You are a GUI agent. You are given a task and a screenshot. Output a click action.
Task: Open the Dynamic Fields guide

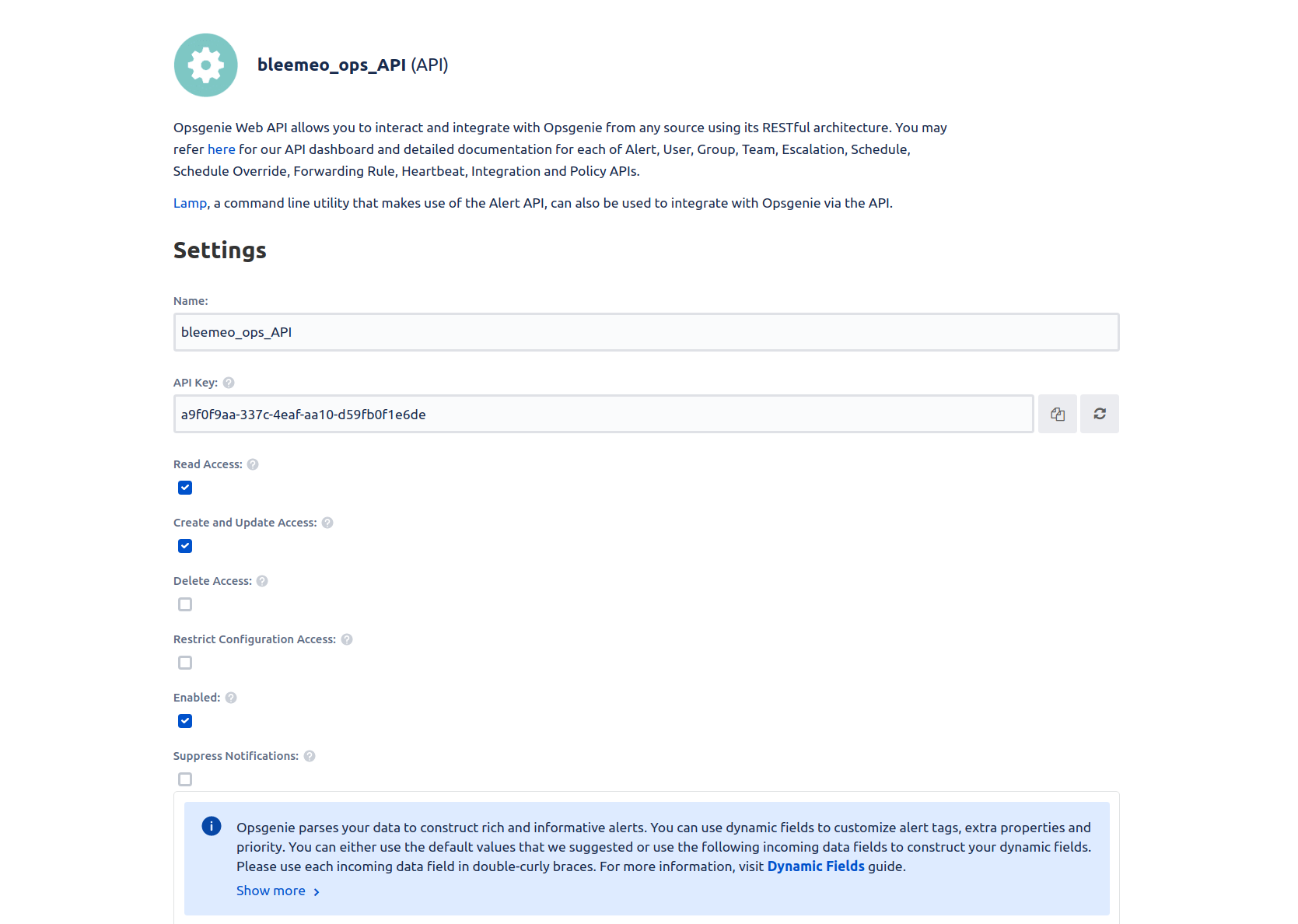[815, 866]
